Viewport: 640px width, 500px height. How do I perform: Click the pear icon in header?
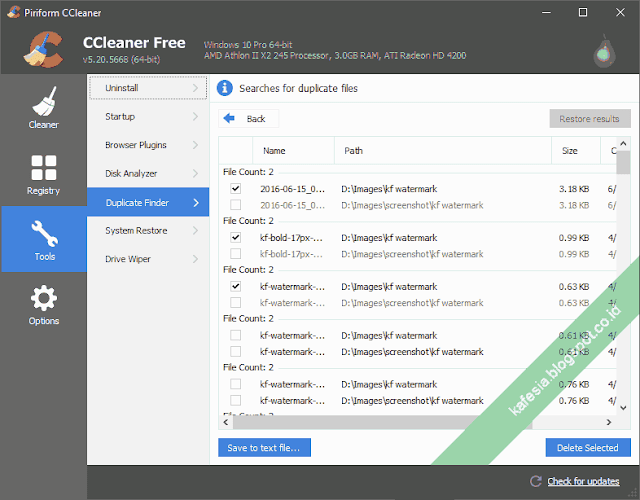coord(604,51)
